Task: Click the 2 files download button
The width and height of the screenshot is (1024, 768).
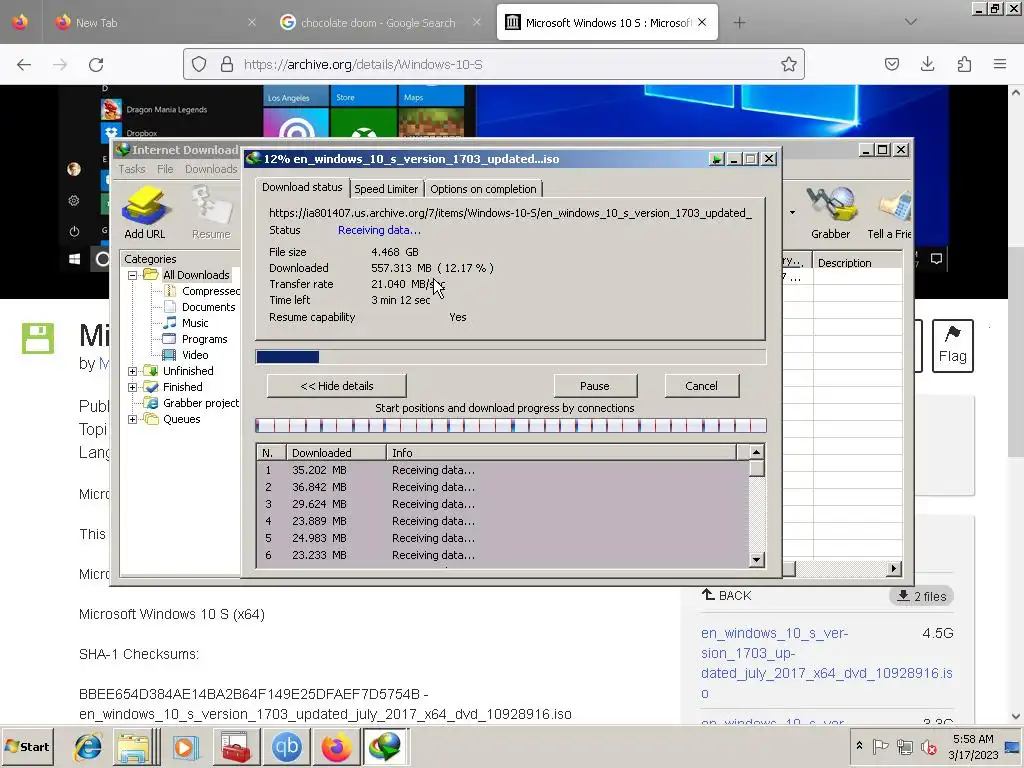Action: 921,596
